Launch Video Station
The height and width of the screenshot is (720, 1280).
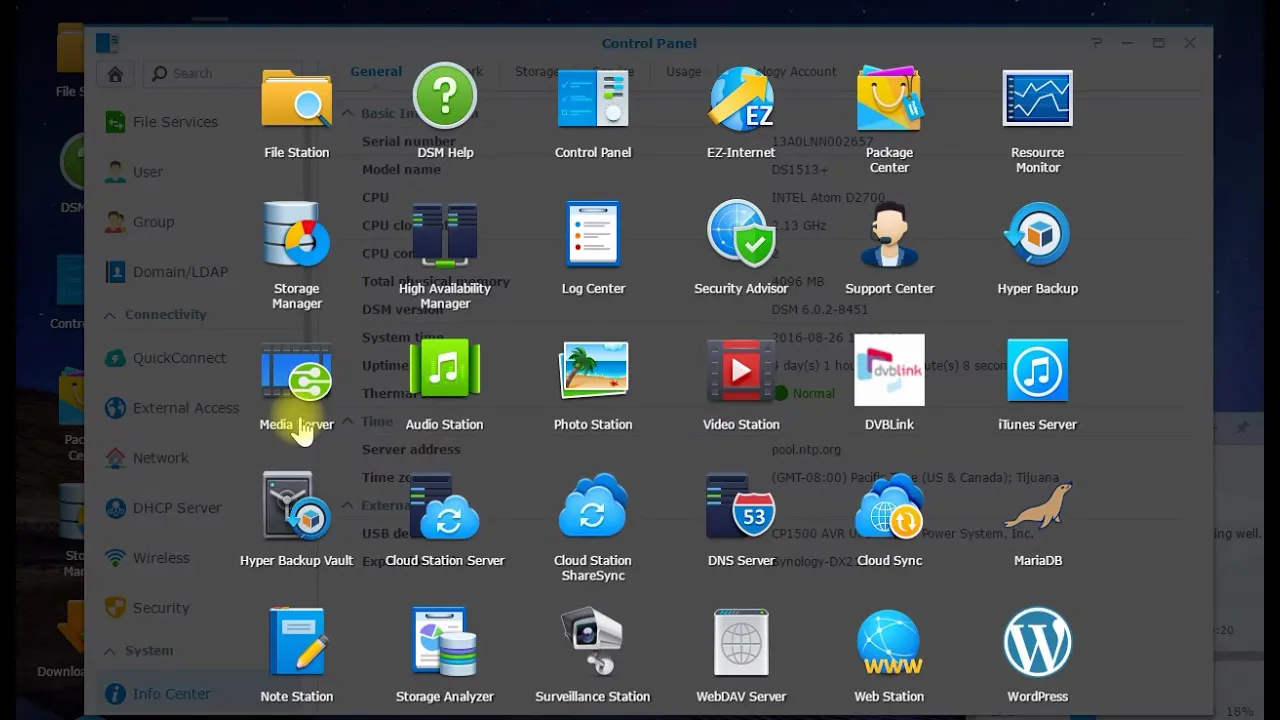(741, 371)
